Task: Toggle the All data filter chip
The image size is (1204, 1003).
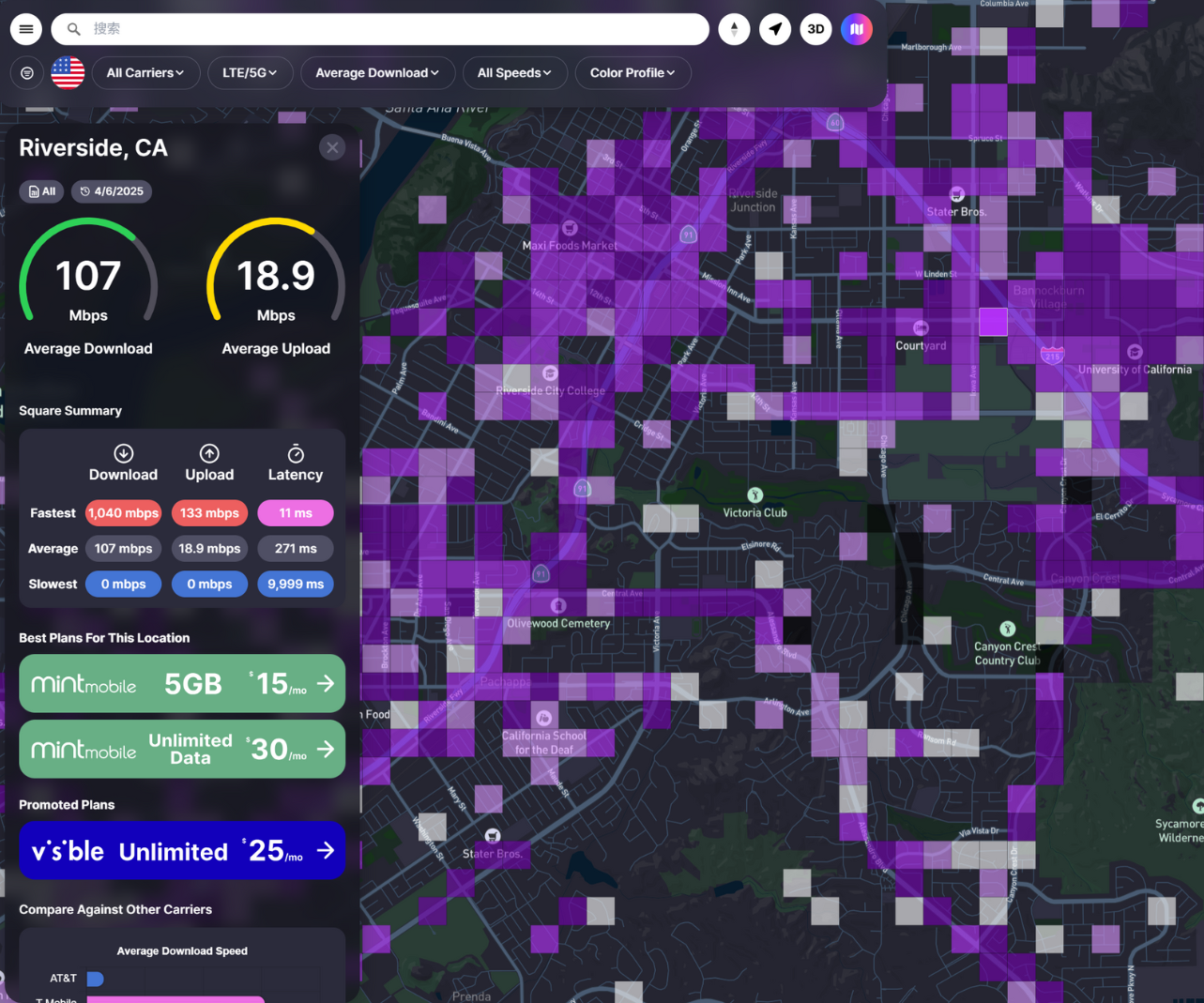Action: pyautogui.click(x=42, y=191)
